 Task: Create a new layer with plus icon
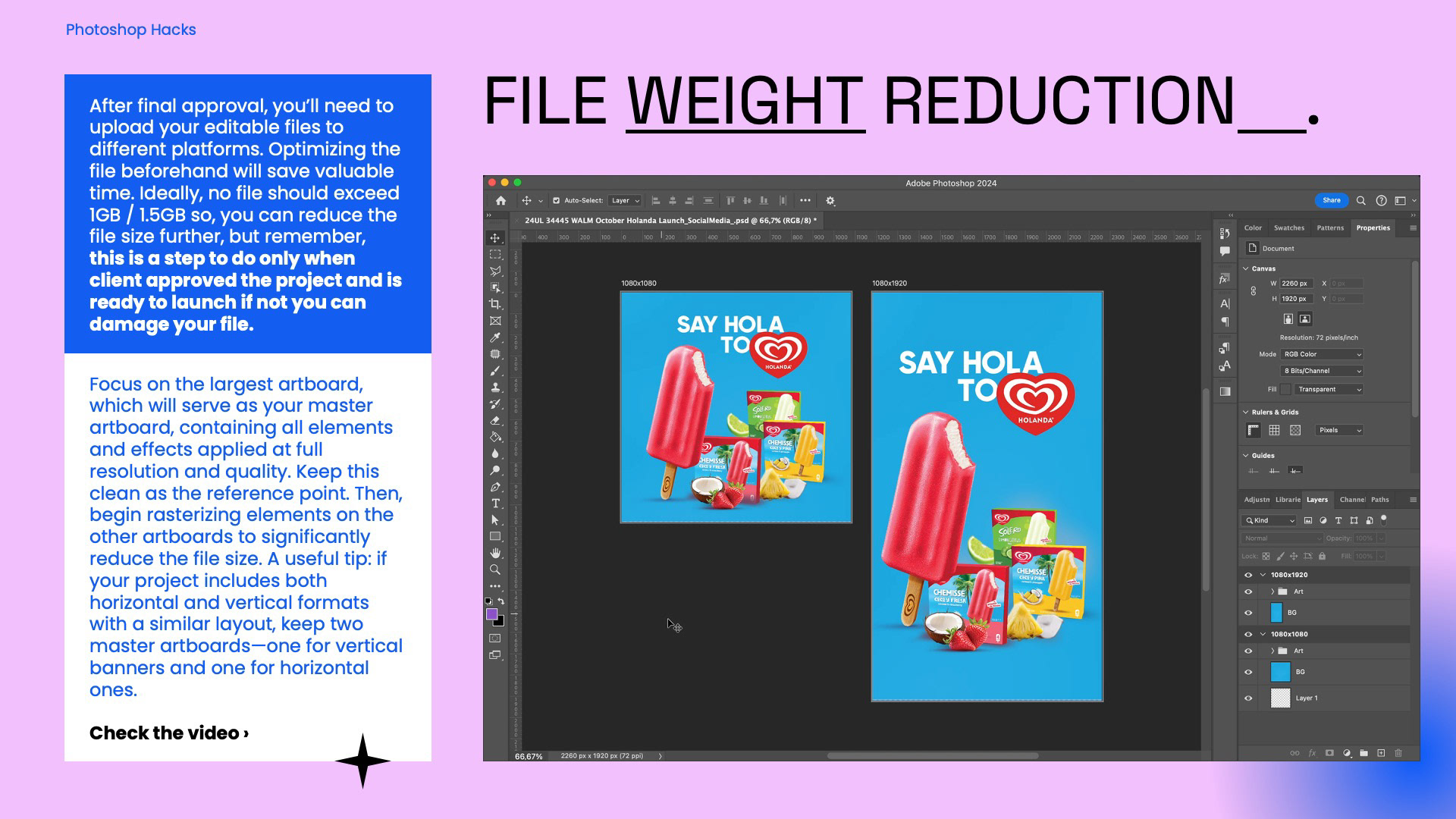[x=1381, y=753]
